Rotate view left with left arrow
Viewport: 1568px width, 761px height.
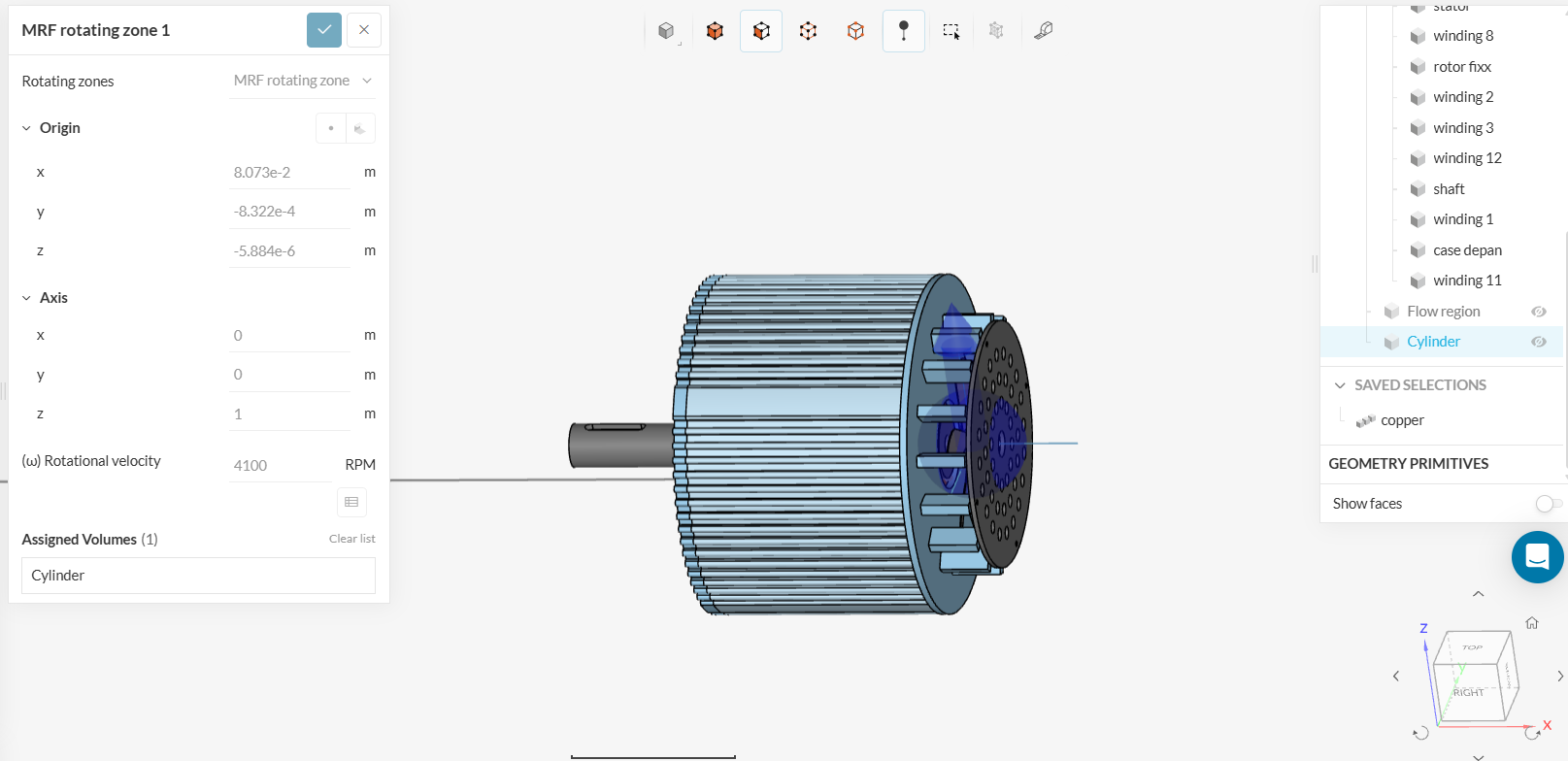1396,676
